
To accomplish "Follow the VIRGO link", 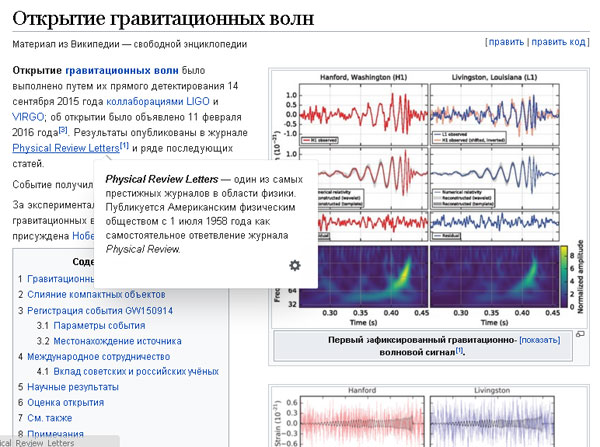I will coord(28,117).
